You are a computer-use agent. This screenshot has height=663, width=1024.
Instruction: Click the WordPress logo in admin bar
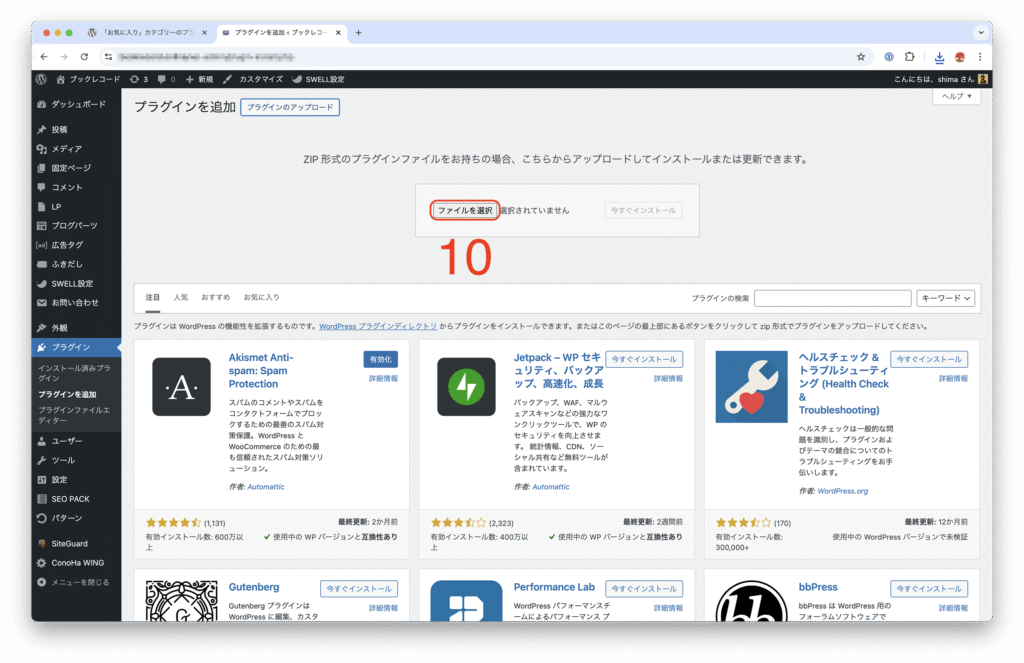(x=42, y=79)
